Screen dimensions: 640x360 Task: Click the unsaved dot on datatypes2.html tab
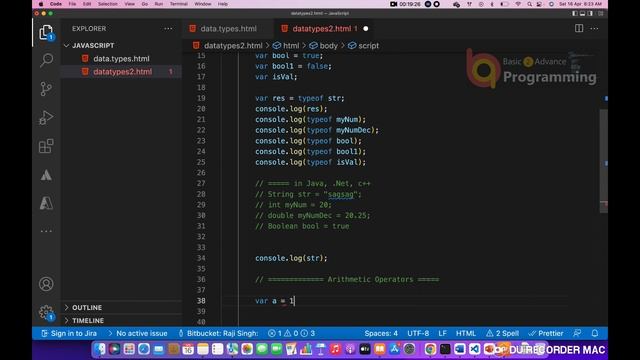pos(366,29)
